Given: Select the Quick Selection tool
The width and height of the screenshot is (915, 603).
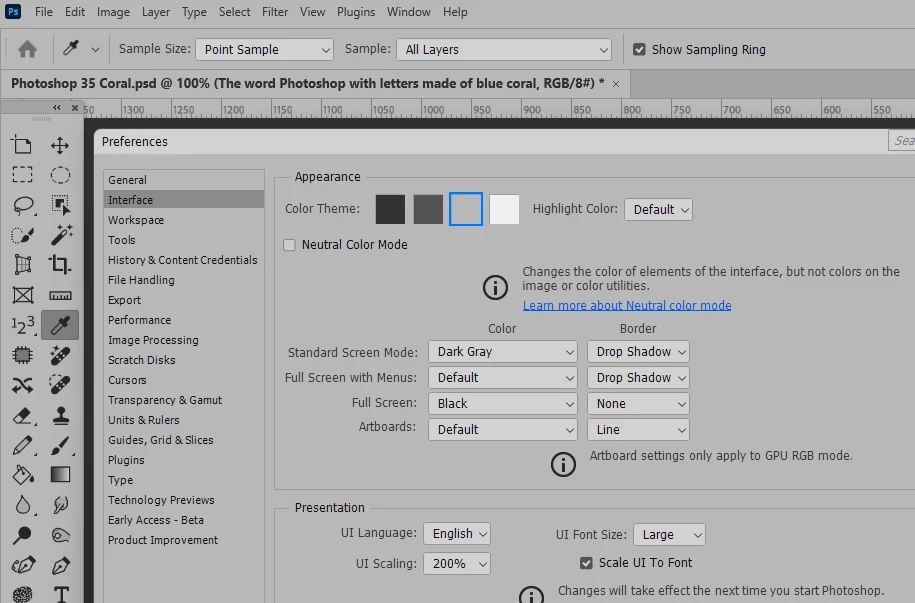Looking at the screenshot, I should 23,235.
